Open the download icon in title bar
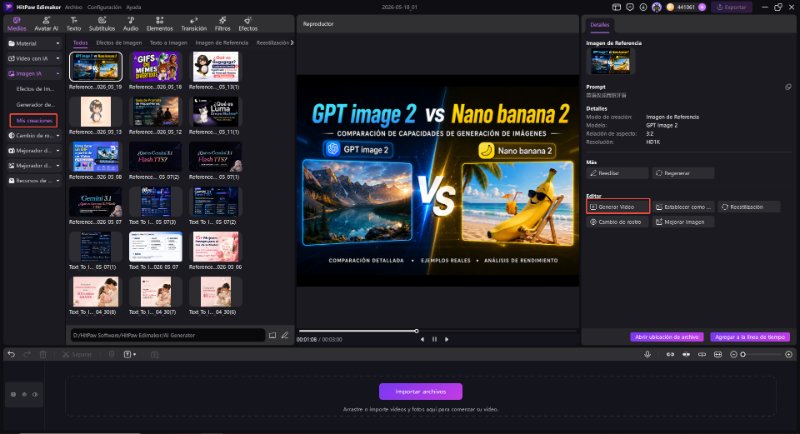This screenshot has width=800, height=434. click(x=643, y=7)
